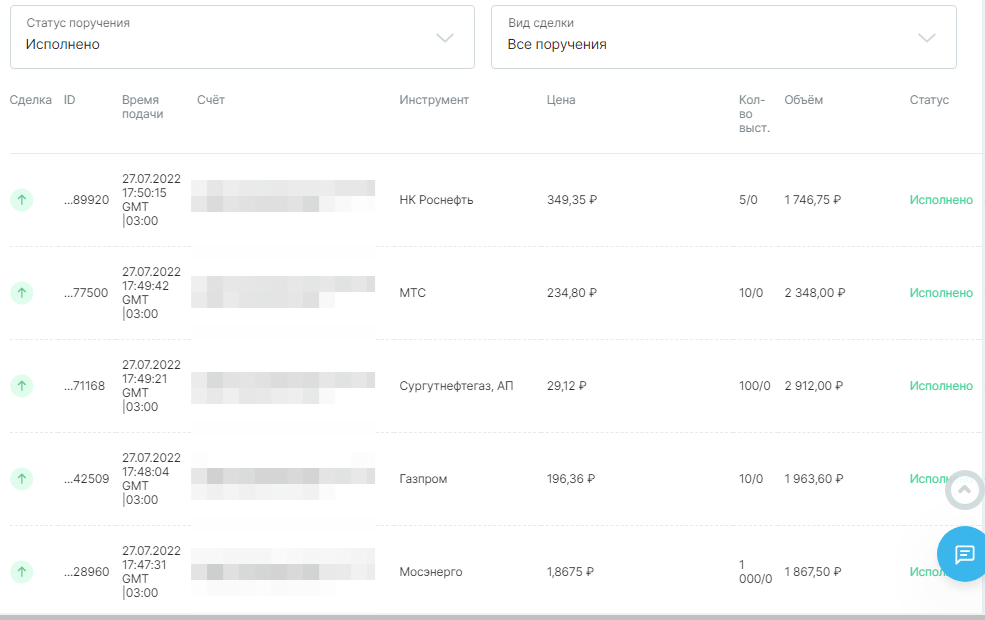The width and height of the screenshot is (985, 620).
Task: Click the scroll-to-top circle arrow icon
Action: [x=965, y=490]
